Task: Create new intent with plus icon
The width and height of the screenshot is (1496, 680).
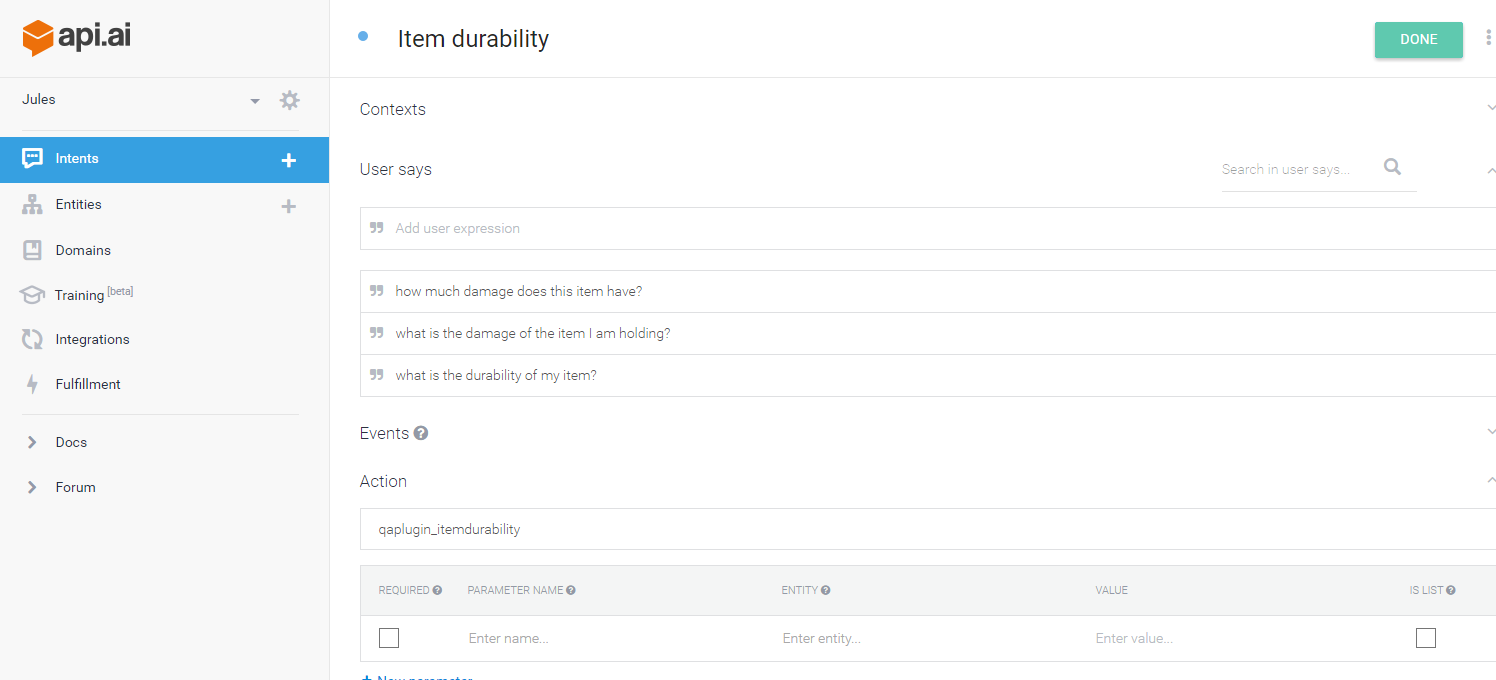Action: point(288,160)
